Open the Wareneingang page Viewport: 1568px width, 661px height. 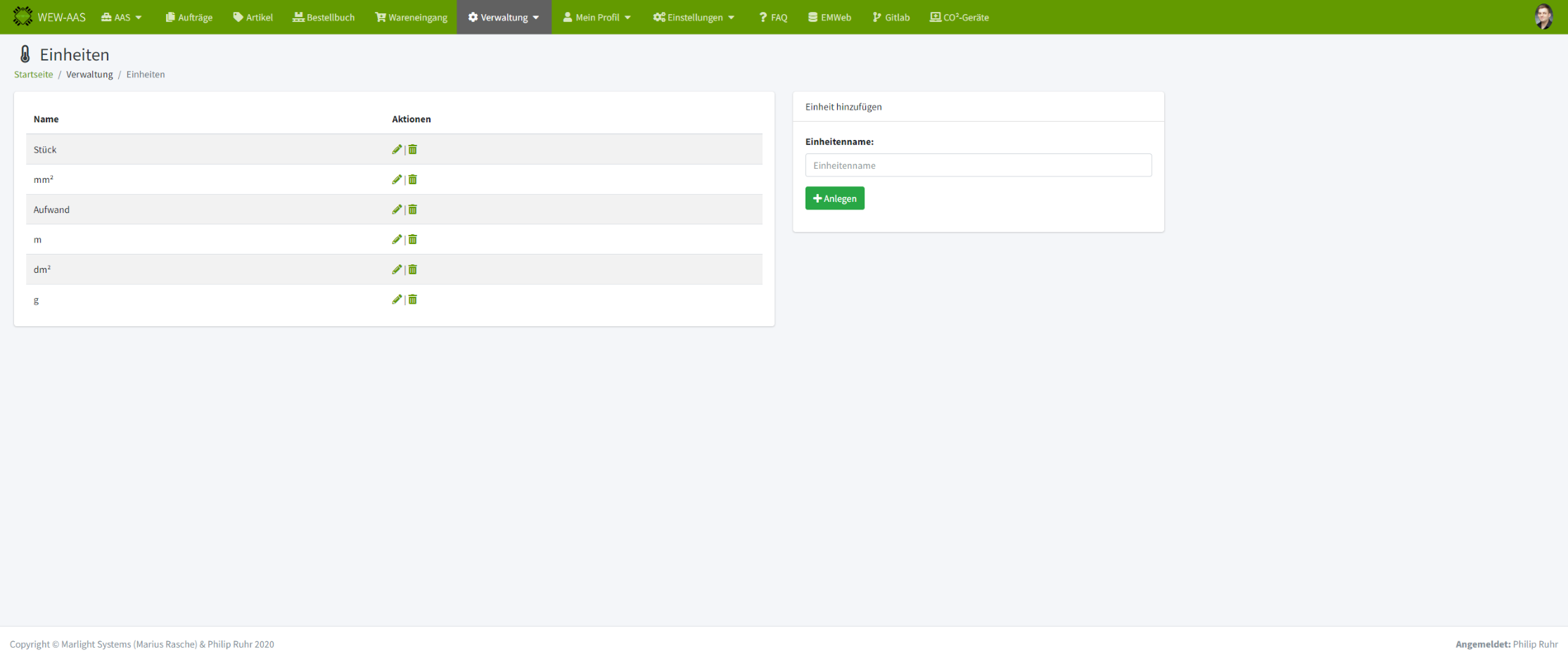coord(411,18)
